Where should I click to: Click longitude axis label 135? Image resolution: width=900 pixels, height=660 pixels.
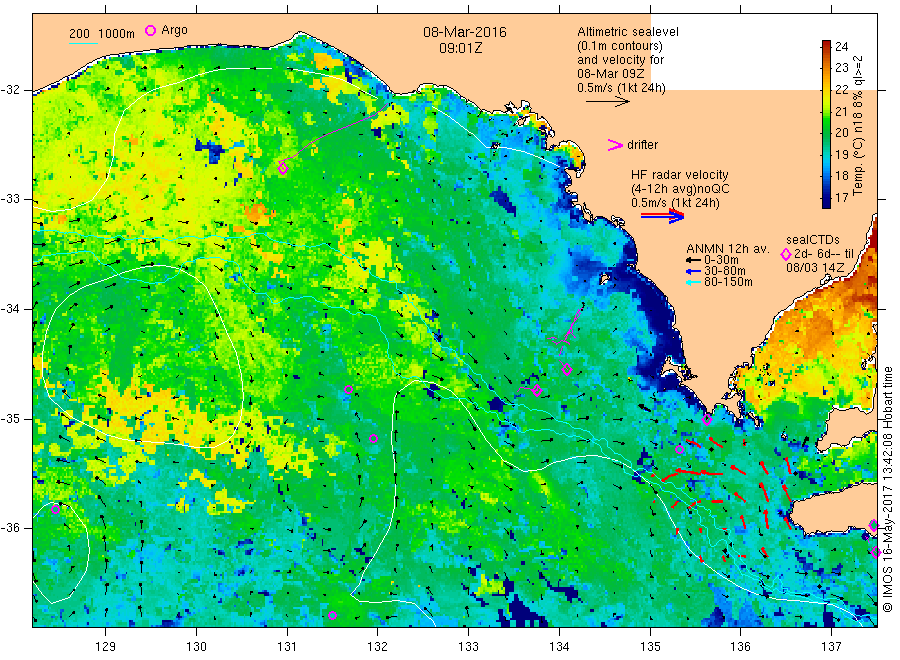[x=650, y=647]
